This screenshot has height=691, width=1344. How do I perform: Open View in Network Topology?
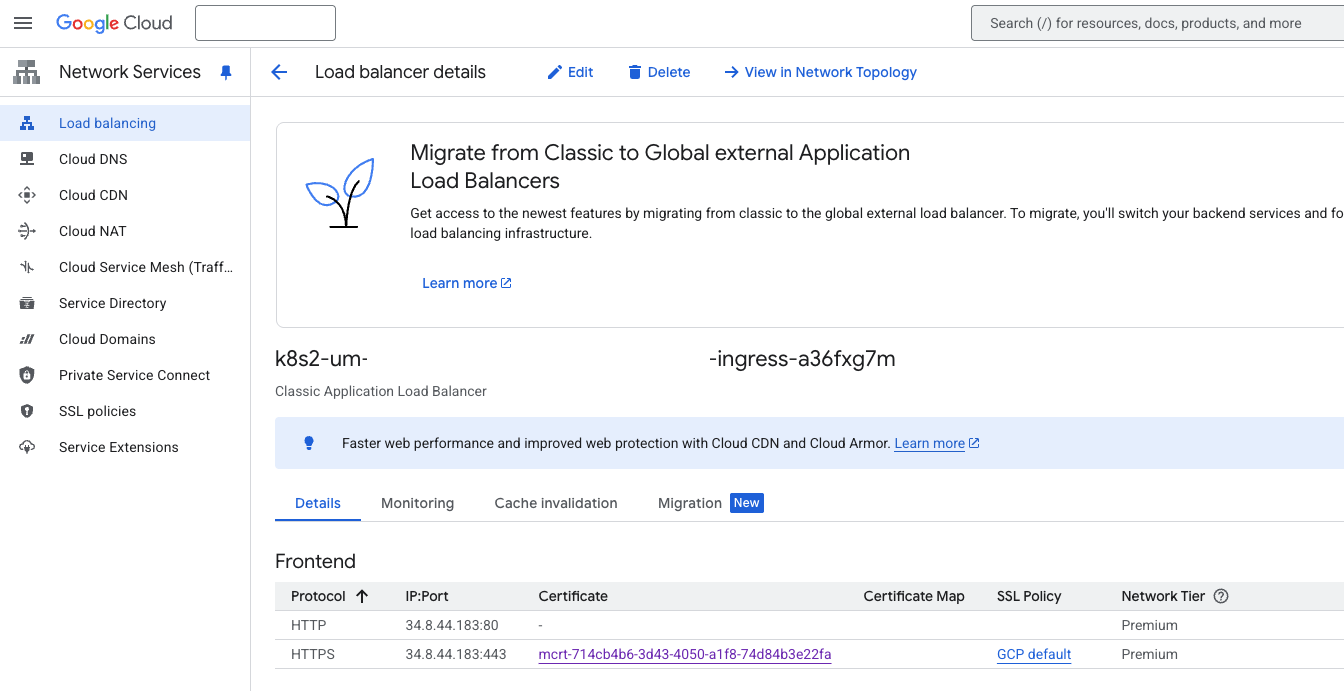point(820,72)
